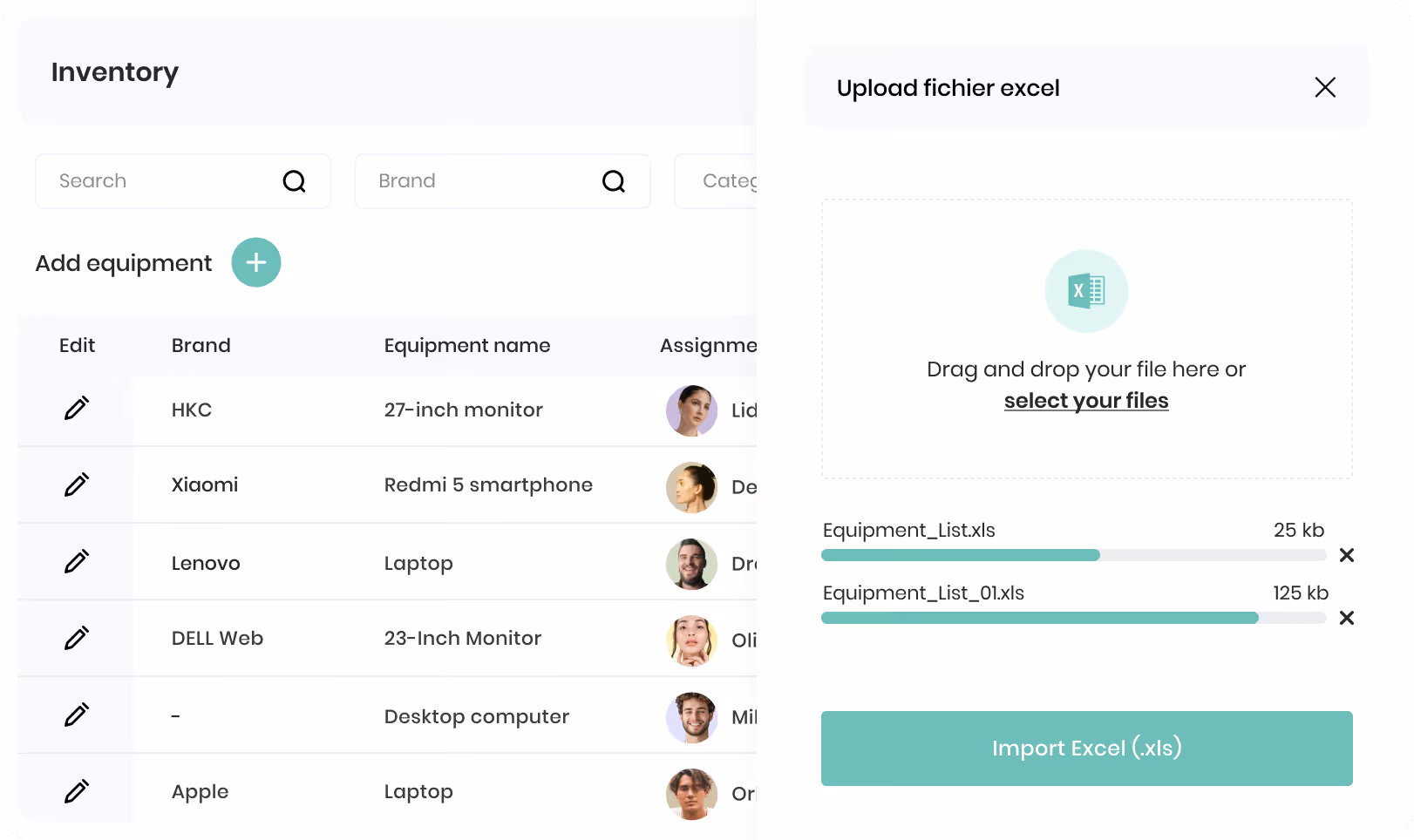The height and width of the screenshot is (840, 1414).
Task: Close the Upload fichier excel panel
Action: pyautogui.click(x=1325, y=87)
